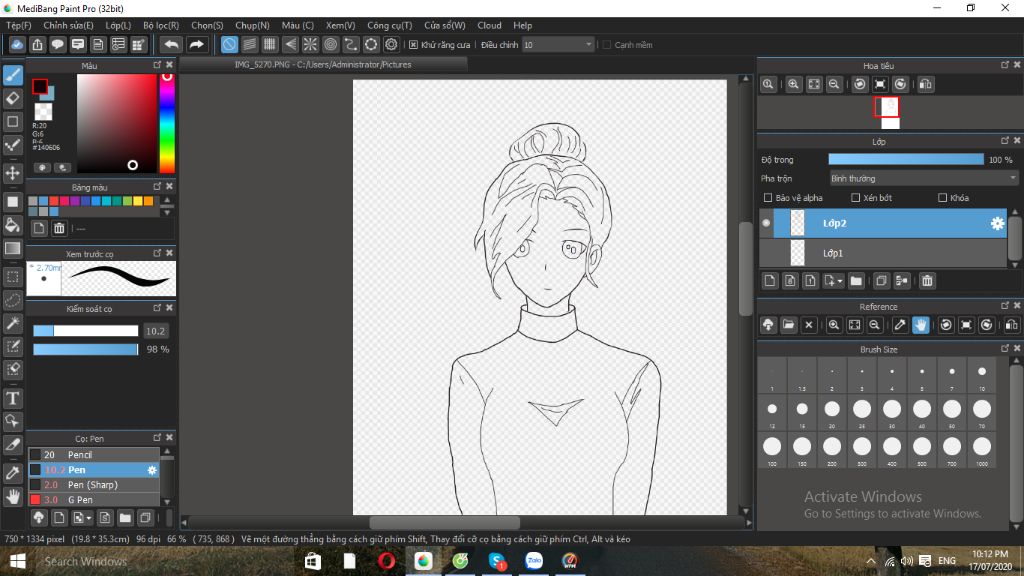Select the G Pen brush
1024x576 pixels.
point(80,499)
